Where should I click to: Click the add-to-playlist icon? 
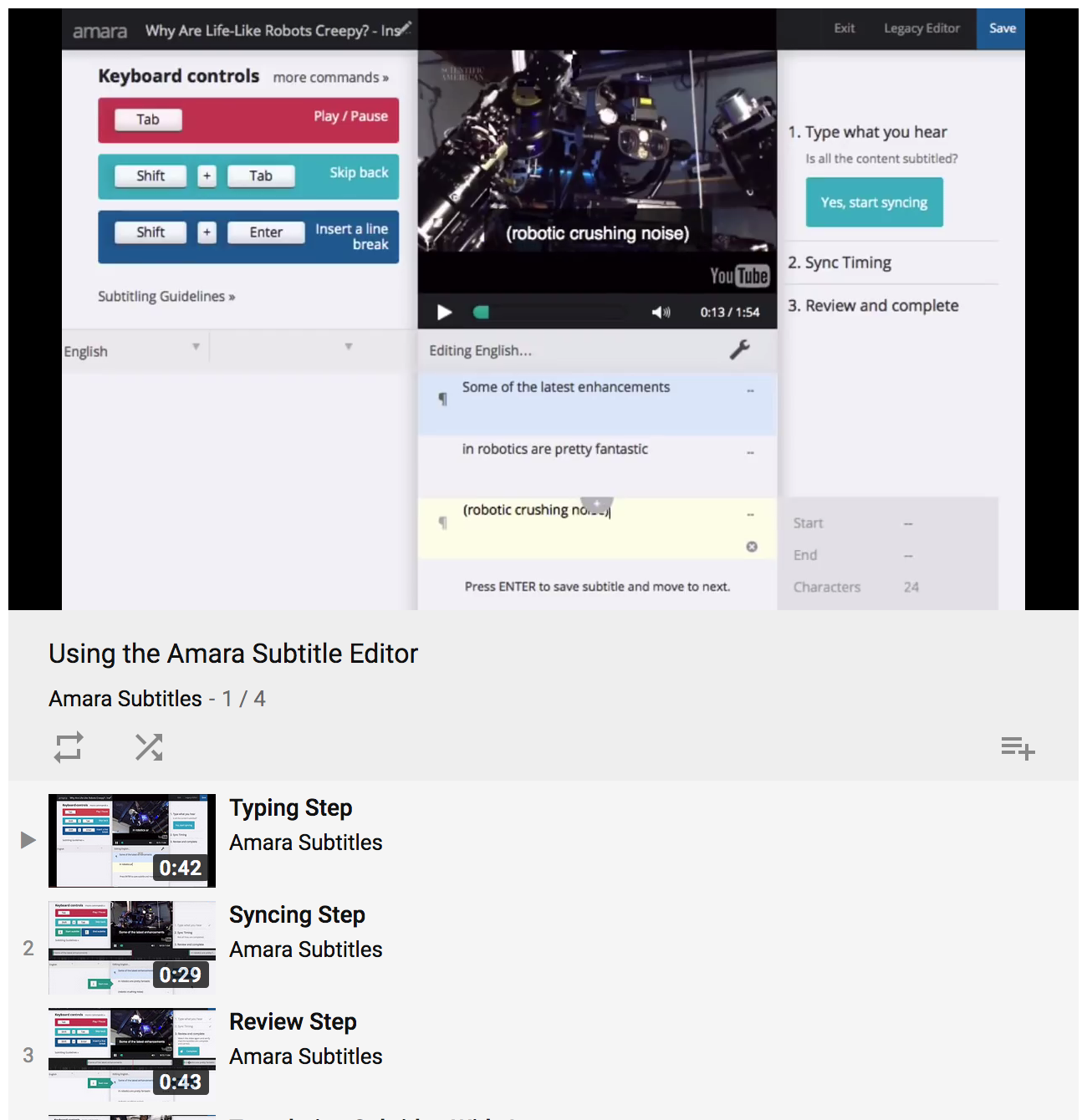pos(1018,748)
